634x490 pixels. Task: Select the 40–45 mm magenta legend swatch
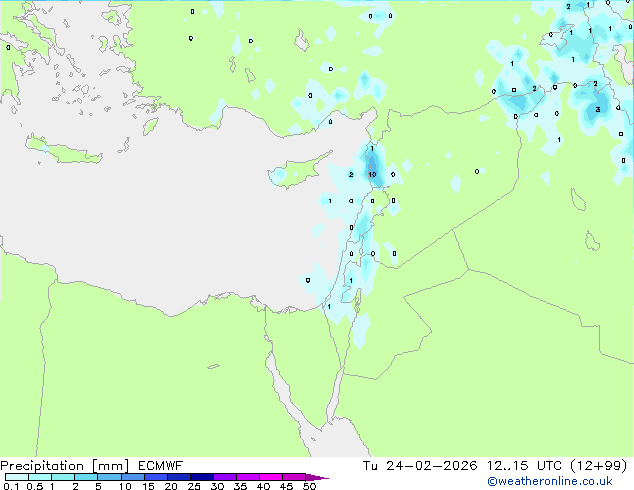point(271,477)
